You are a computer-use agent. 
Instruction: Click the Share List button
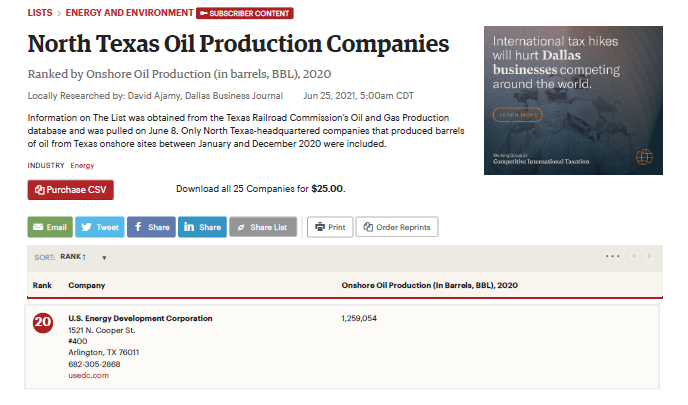(263, 227)
